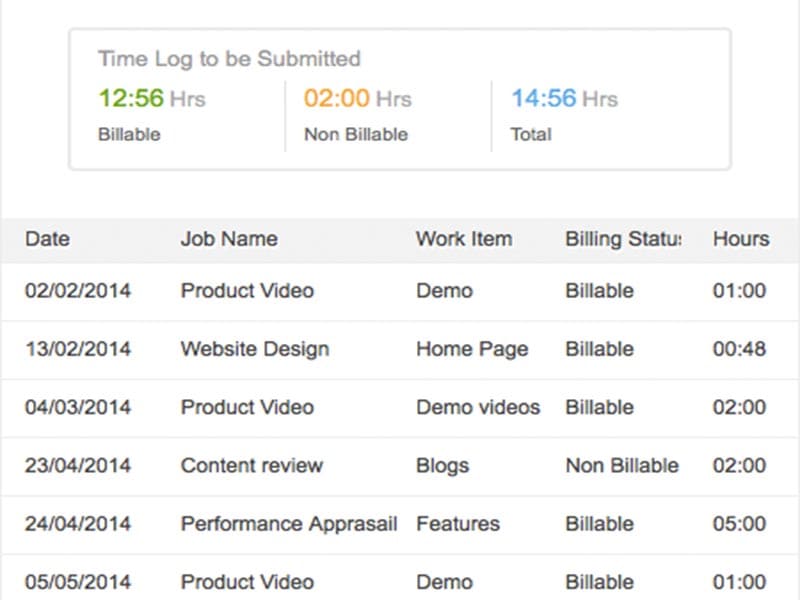
Task: Click the Work Item column header
Action: coord(464,239)
